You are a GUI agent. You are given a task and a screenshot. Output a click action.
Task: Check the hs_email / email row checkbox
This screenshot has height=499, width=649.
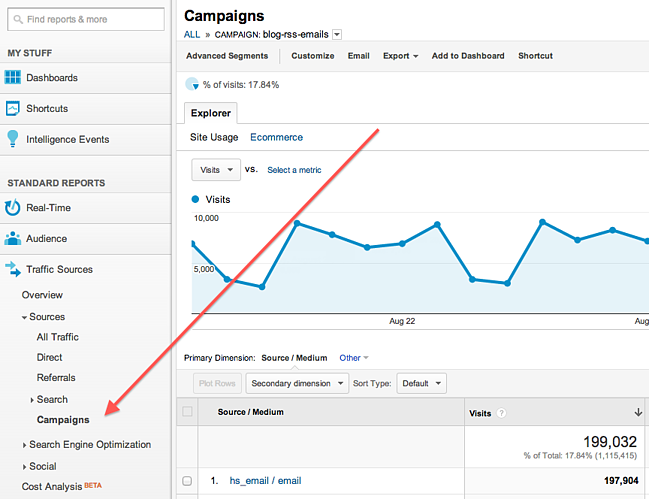(x=187, y=481)
